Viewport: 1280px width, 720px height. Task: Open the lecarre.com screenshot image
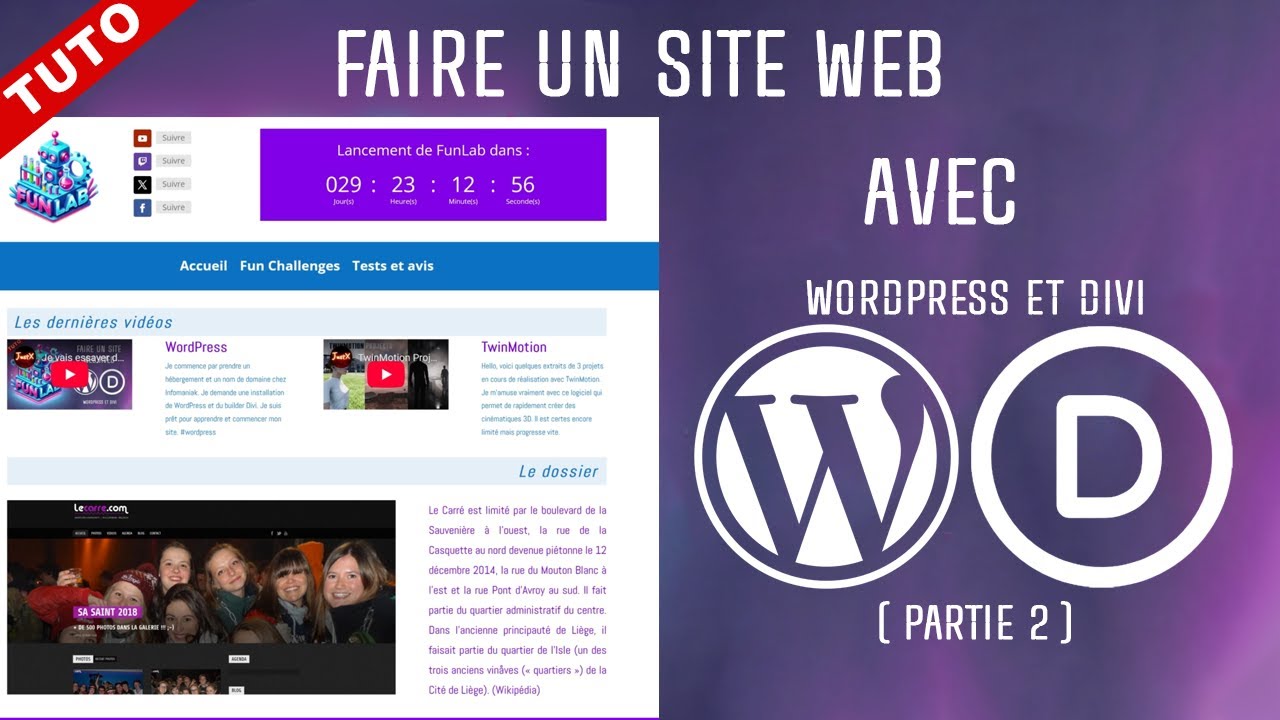coord(201,597)
